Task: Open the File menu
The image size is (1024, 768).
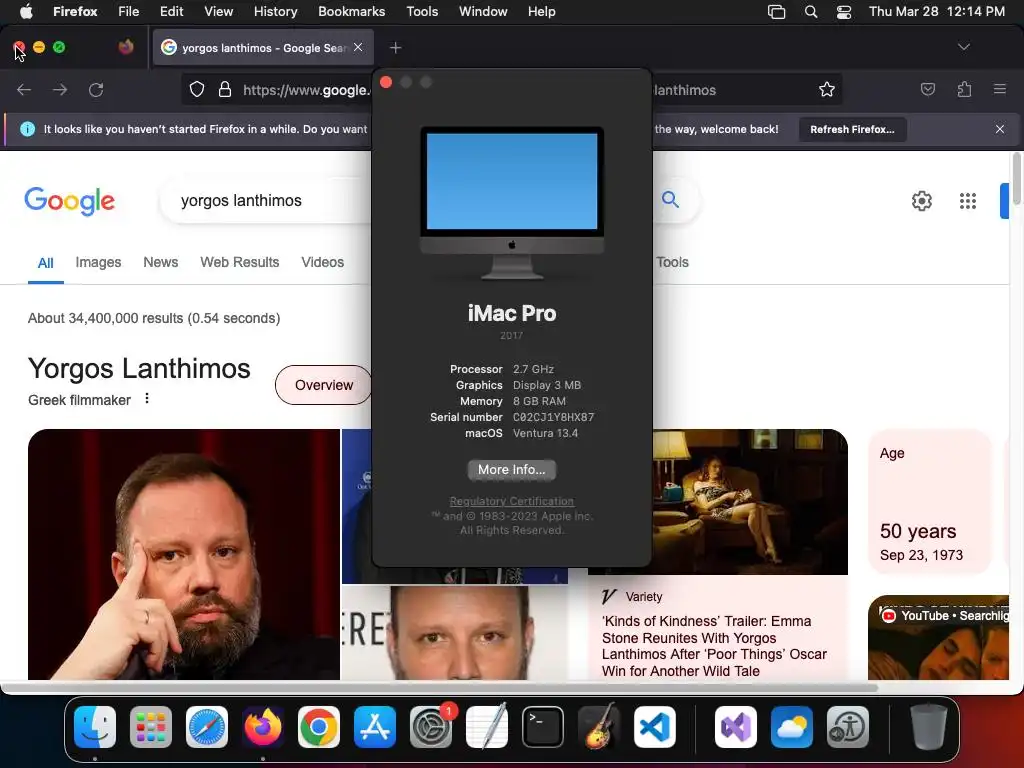Action: 128,11
